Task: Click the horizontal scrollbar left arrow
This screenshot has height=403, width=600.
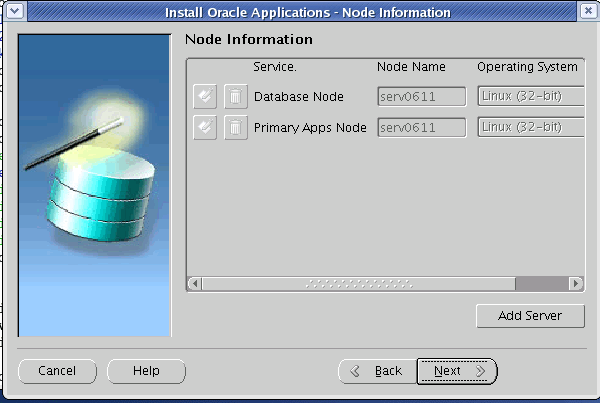Action: [x=195, y=284]
